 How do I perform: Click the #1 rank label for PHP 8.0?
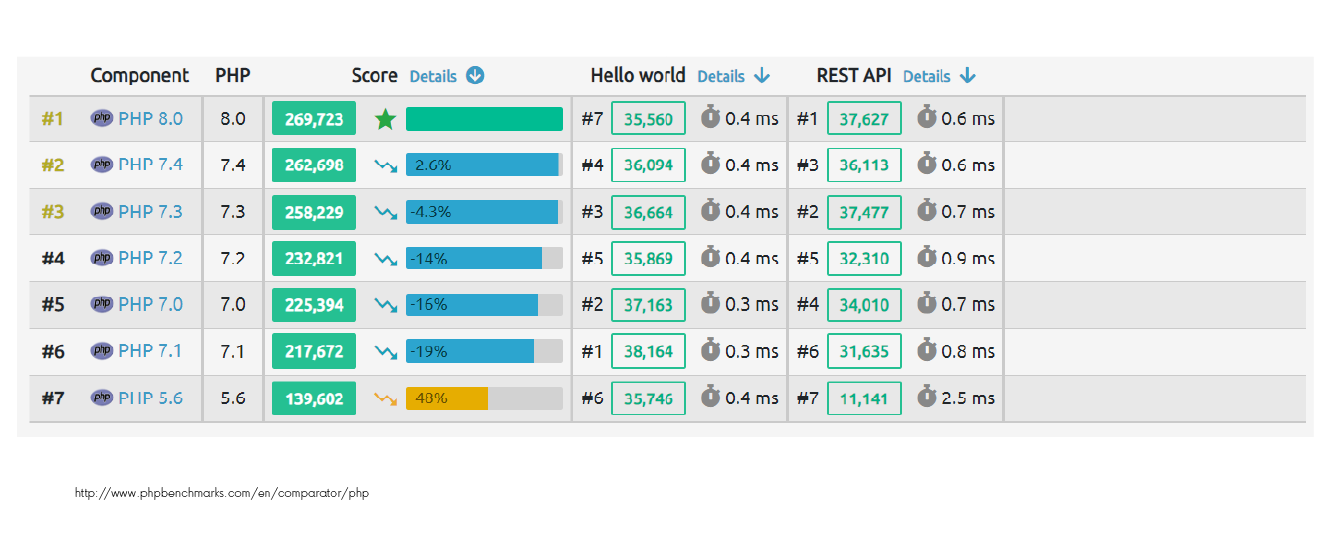click(x=52, y=119)
